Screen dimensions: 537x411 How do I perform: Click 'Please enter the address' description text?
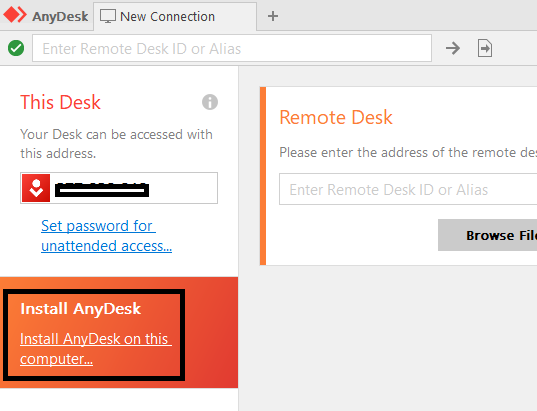tap(408, 152)
